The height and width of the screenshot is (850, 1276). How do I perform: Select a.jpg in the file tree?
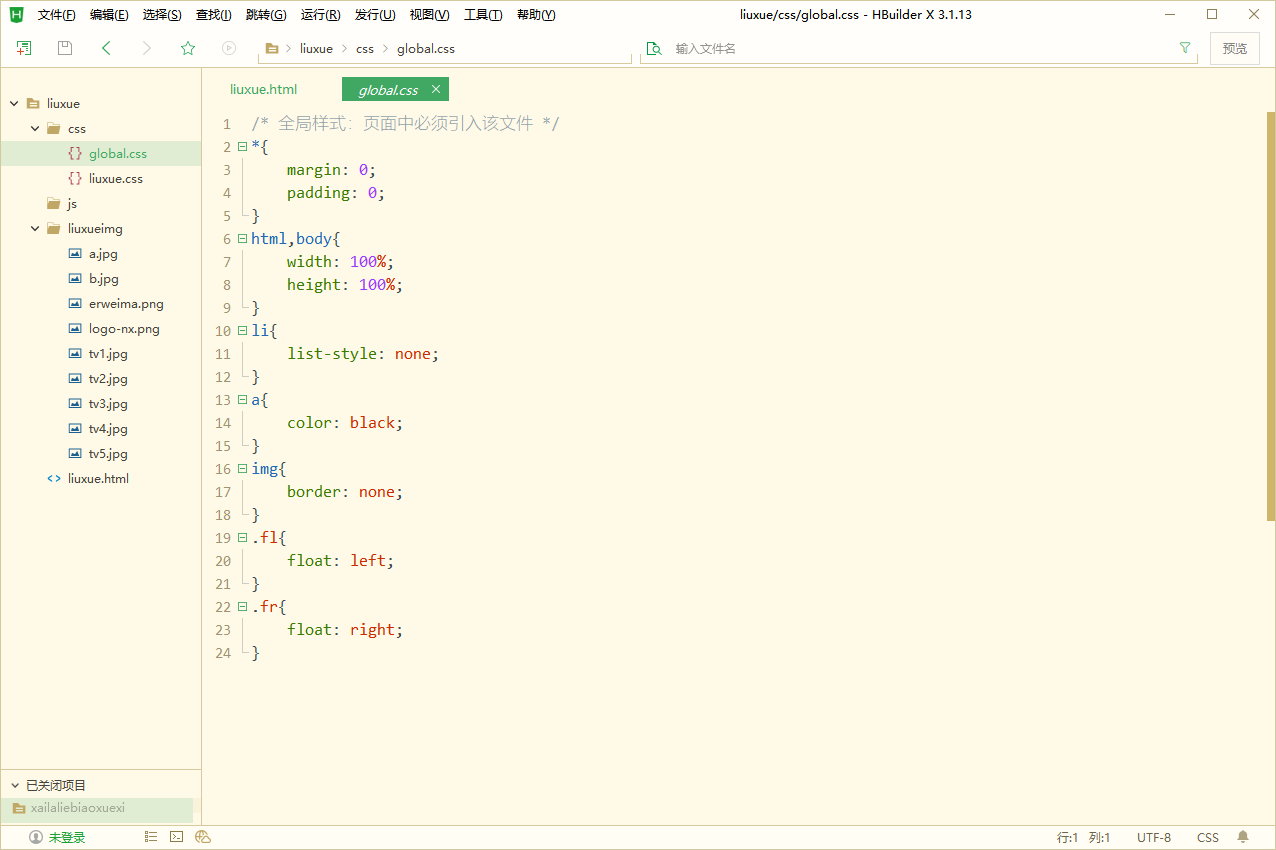coord(103,254)
